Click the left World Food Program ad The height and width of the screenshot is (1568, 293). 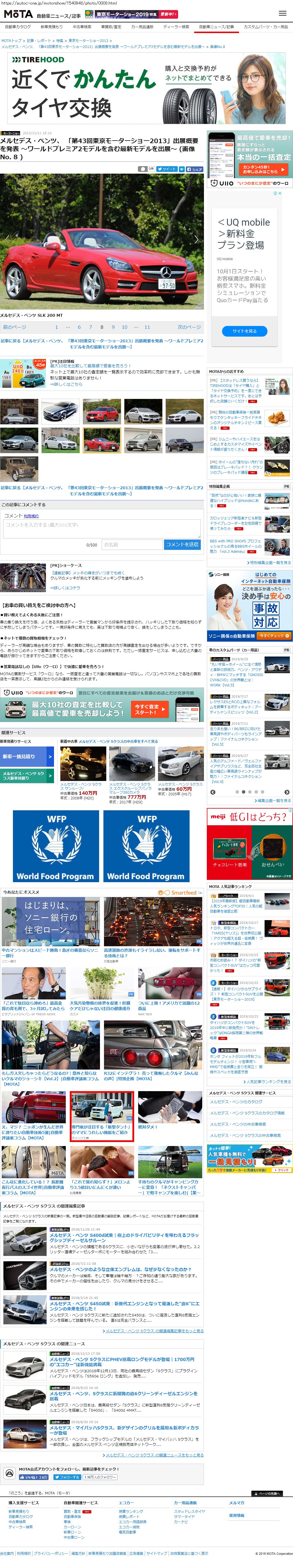(x=55, y=845)
